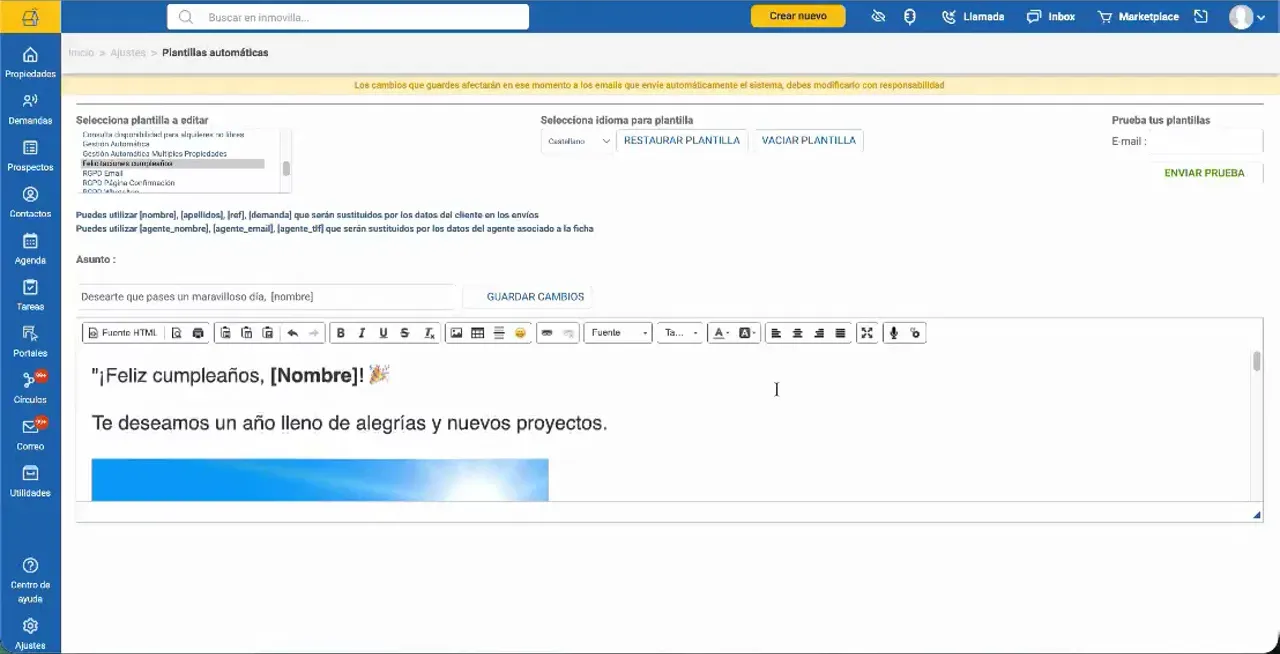The height and width of the screenshot is (654, 1280).
Task: Toggle underline formatting
Action: [x=383, y=333]
